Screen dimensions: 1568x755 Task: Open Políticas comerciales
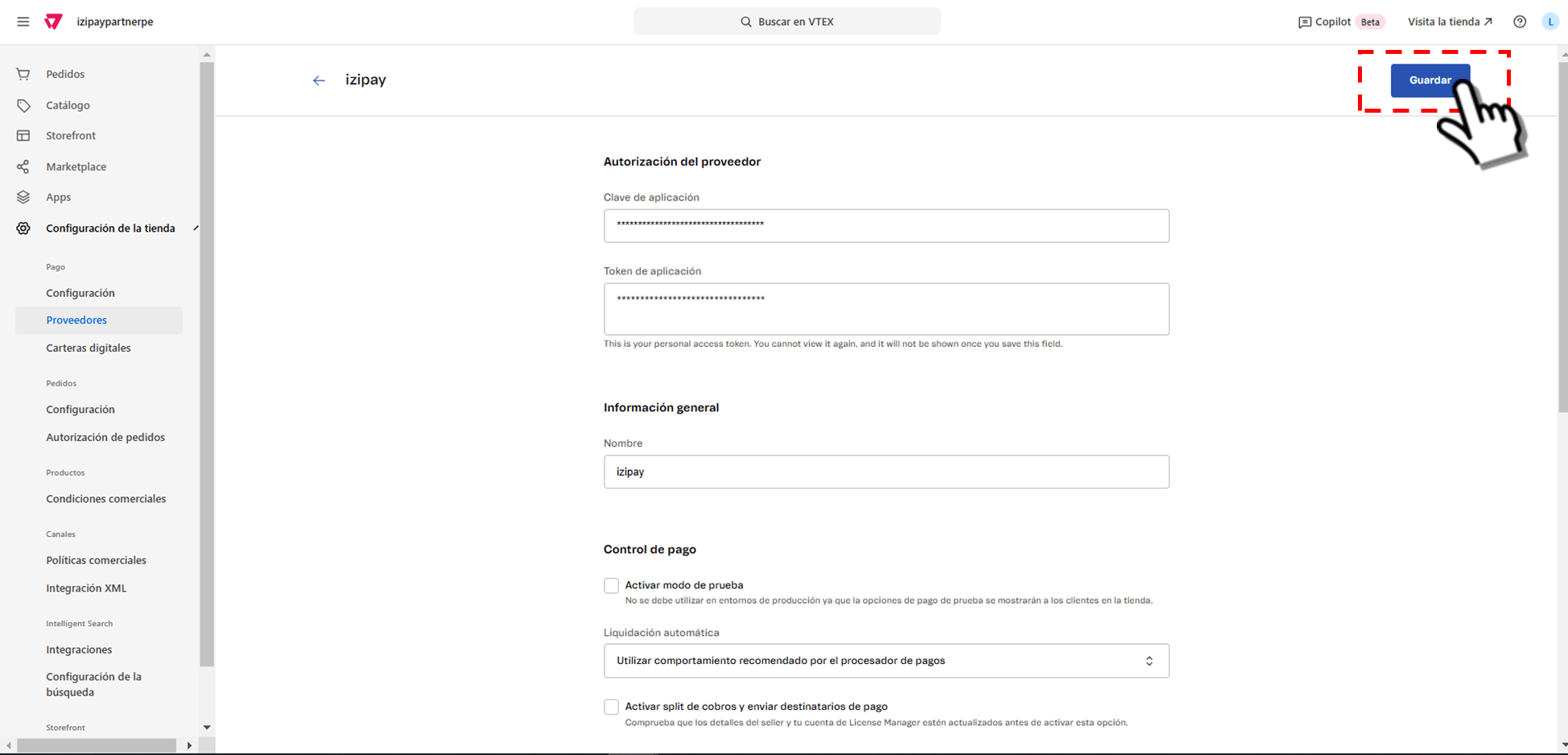click(97, 560)
